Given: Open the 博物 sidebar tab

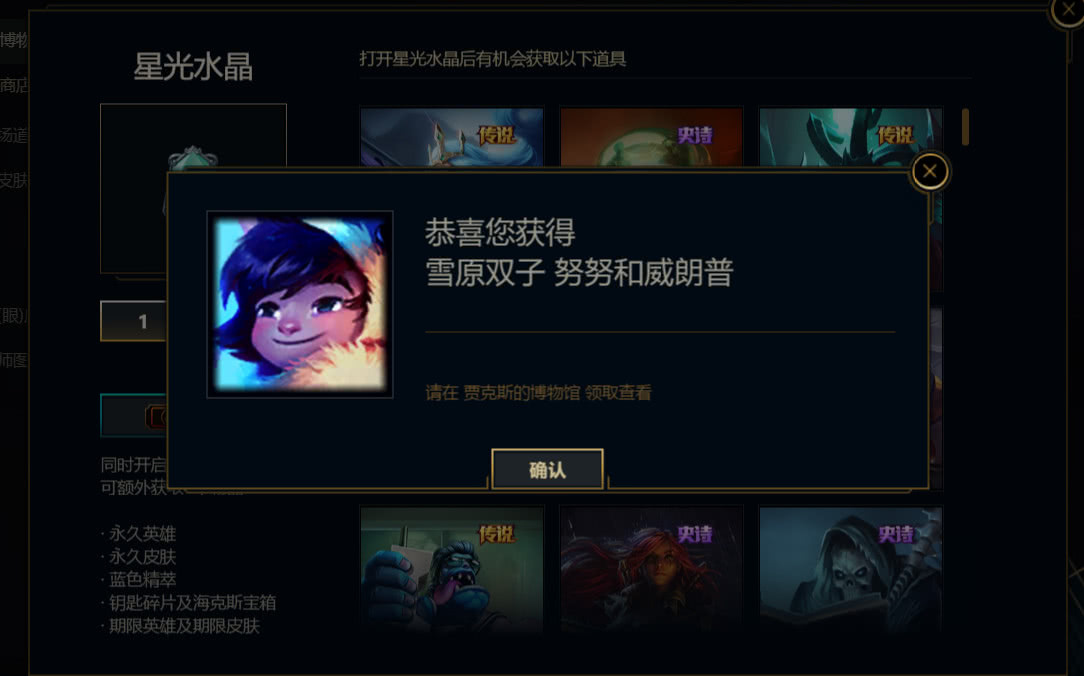Looking at the screenshot, I should [x=13, y=40].
